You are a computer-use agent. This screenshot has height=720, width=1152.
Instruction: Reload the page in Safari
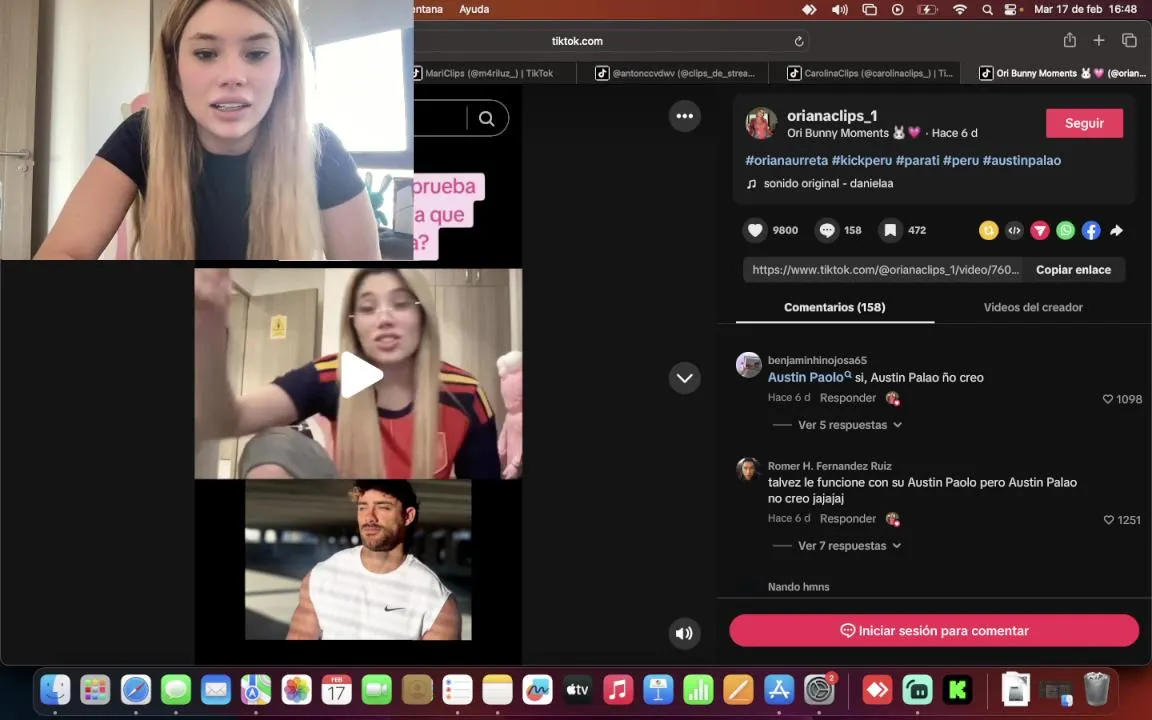click(799, 41)
